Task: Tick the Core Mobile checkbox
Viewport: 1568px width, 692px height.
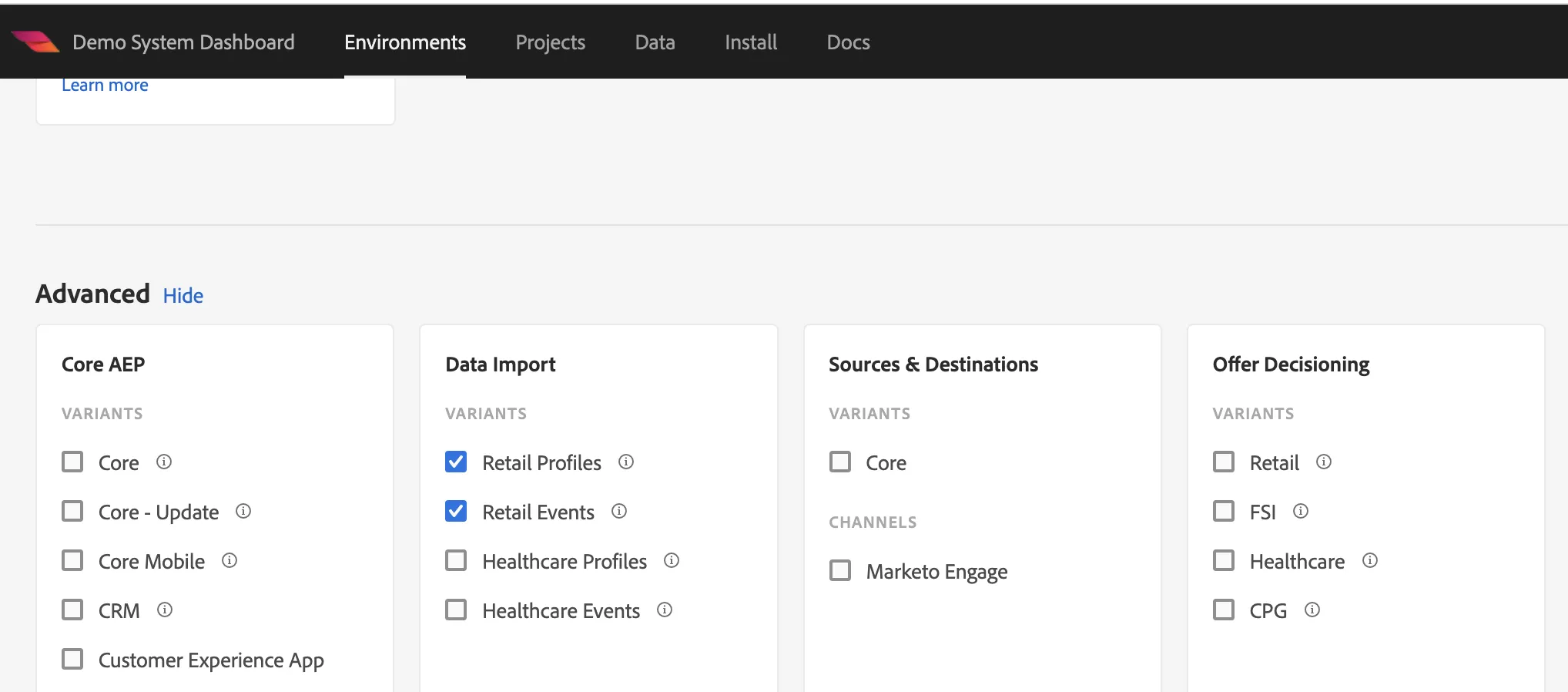Action: tap(72, 560)
